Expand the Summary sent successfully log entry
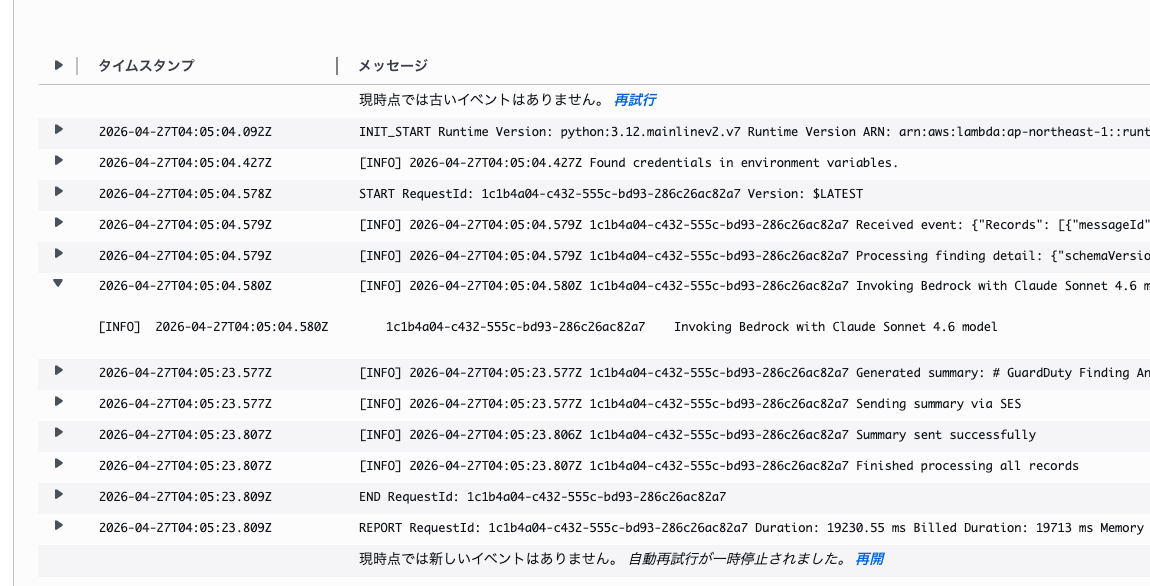The width and height of the screenshot is (1150, 586). 59,435
